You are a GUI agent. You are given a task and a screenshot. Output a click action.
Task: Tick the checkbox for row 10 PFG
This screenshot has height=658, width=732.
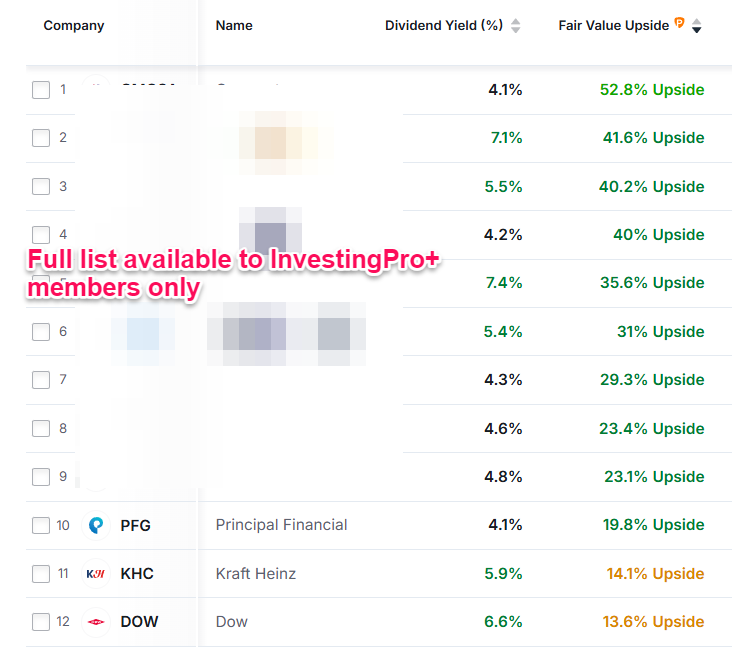click(41, 525)
